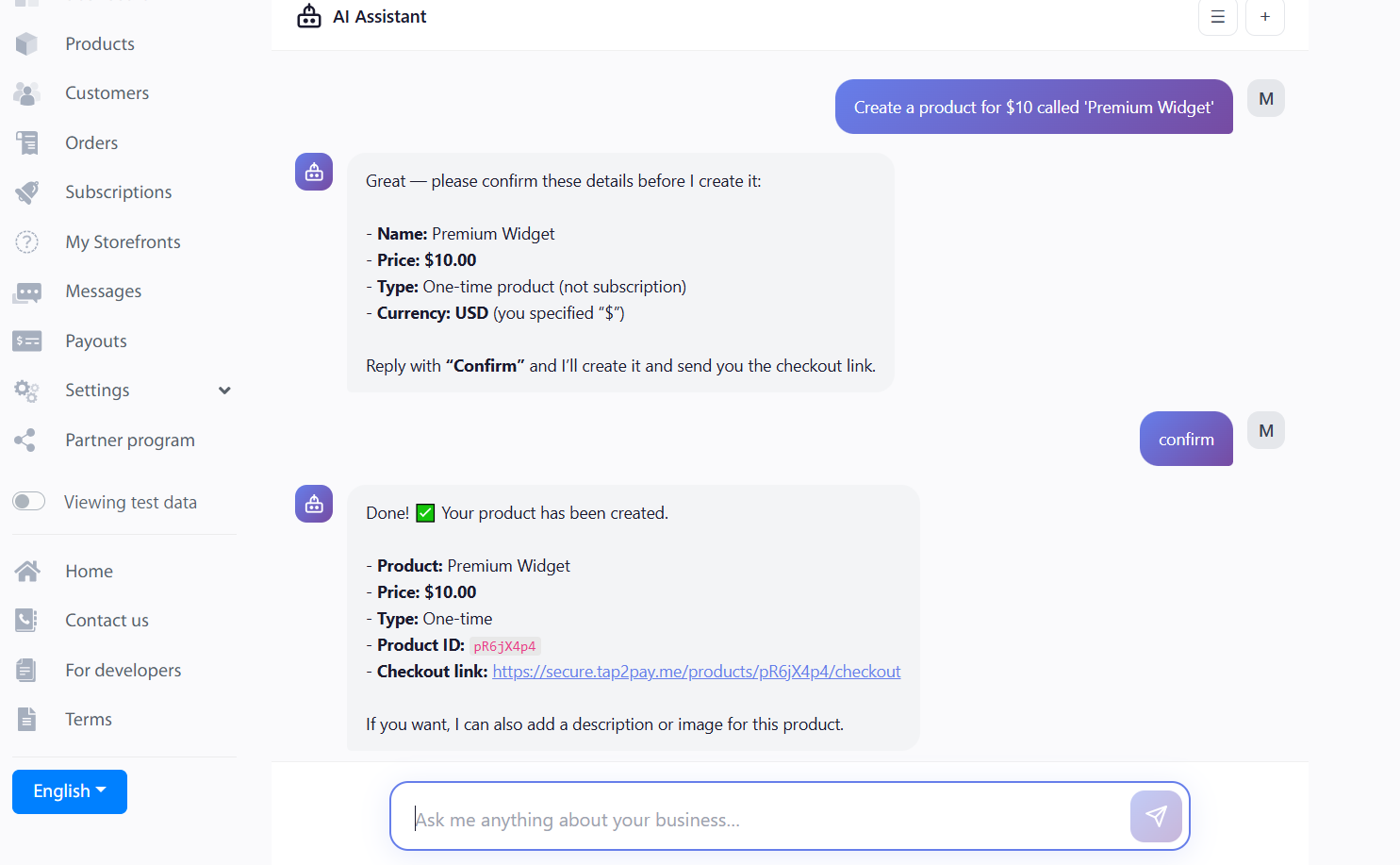Expand the Settings submenu chevron
The image size is (1400, 865).
(224, 391)
